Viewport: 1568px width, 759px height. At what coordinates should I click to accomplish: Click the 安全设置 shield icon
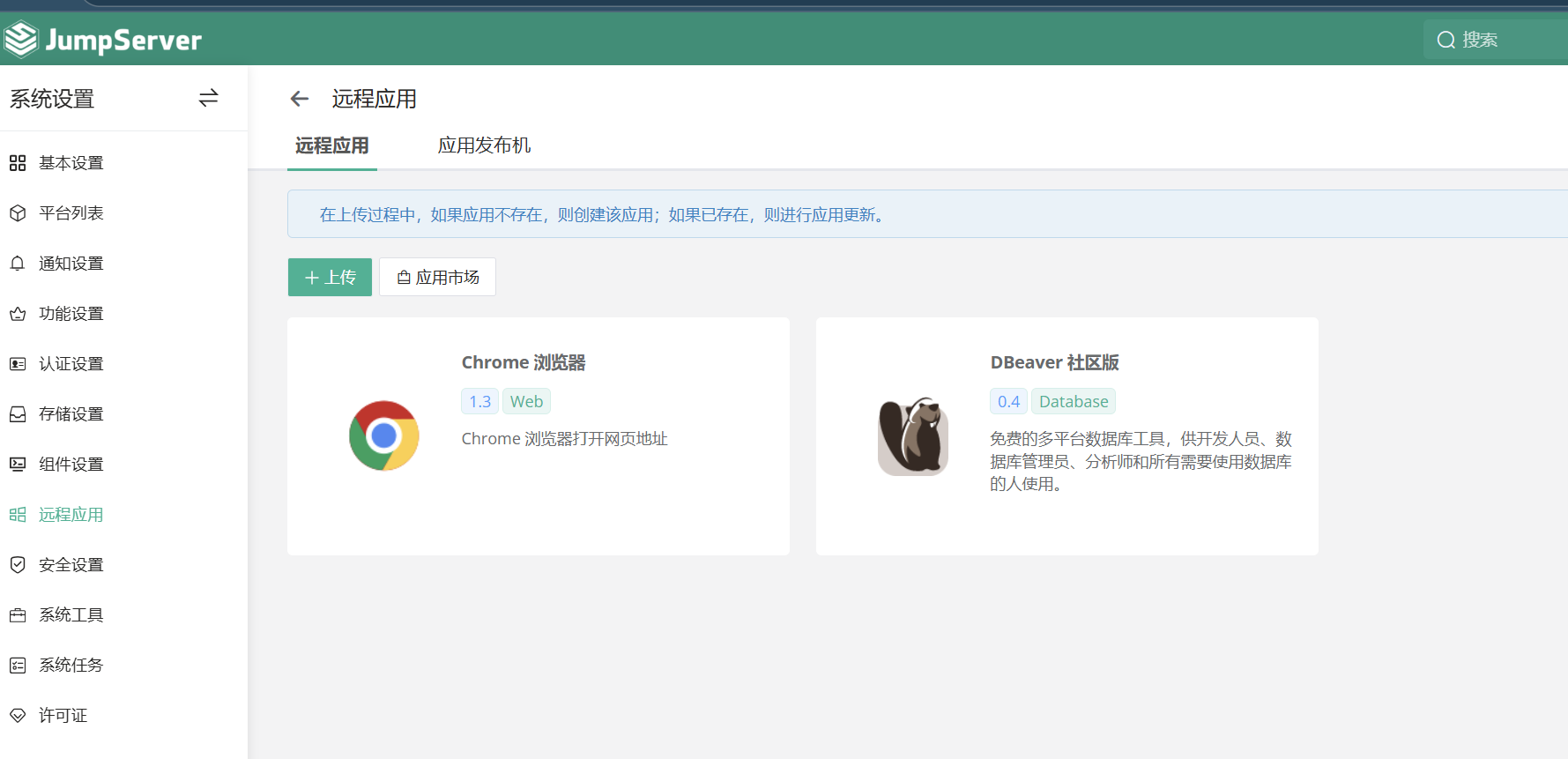[18, 565]
